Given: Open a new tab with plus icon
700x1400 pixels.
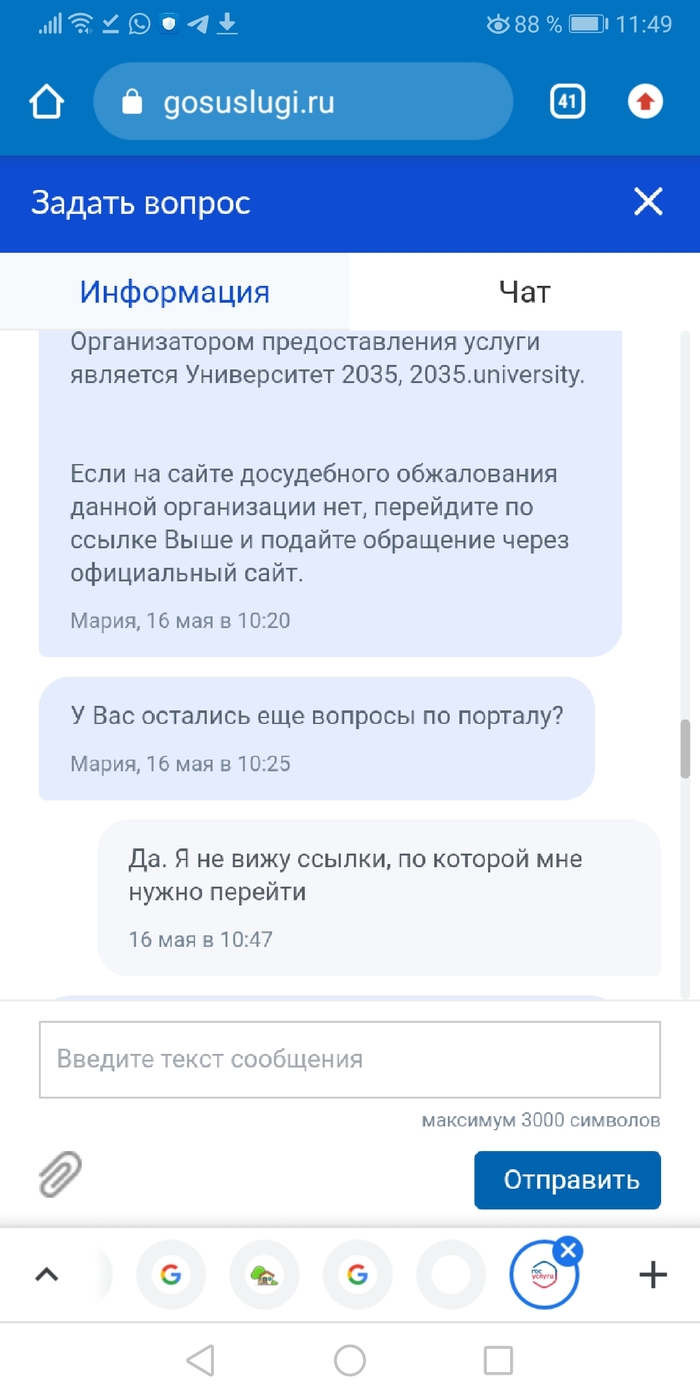Looking at the screenshot, I should (652, 1274).
